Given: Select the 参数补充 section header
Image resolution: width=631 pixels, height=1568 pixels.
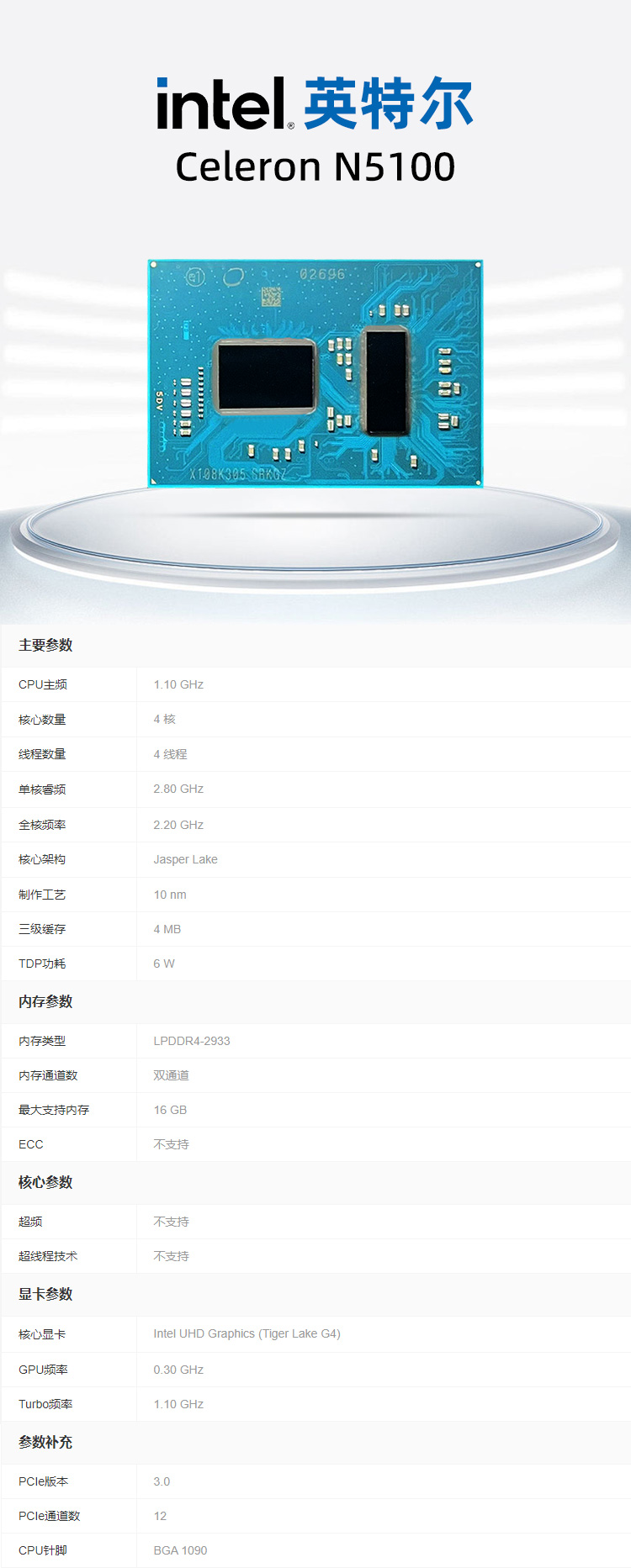Looking at the screenshot, I should point(45,1442).
